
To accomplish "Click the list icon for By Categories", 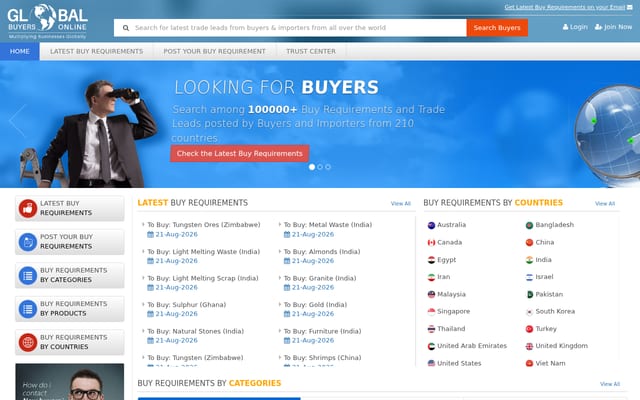I will pos(28,275).
